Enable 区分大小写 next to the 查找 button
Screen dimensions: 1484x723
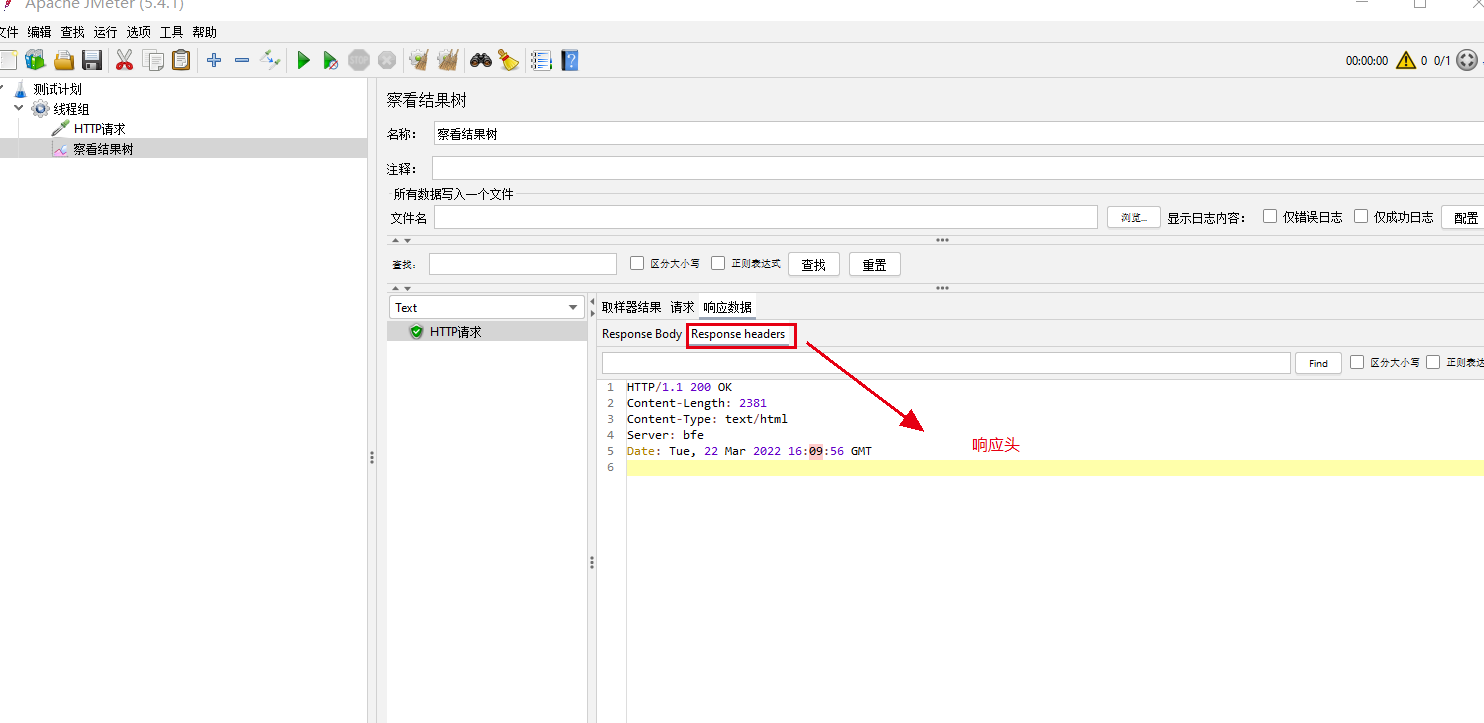[x=637, y=264]
